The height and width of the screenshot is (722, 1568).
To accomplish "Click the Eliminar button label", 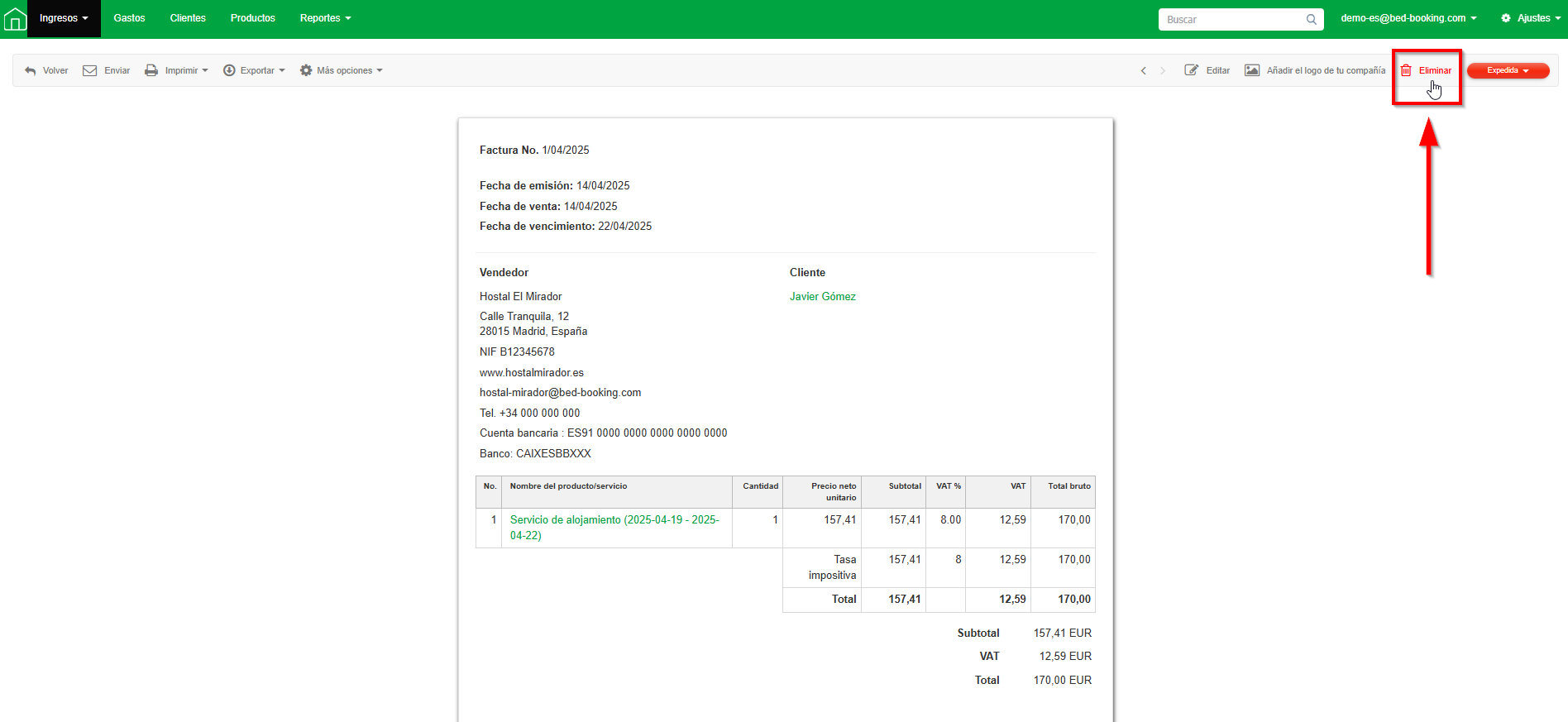I will click(1435, 71).
